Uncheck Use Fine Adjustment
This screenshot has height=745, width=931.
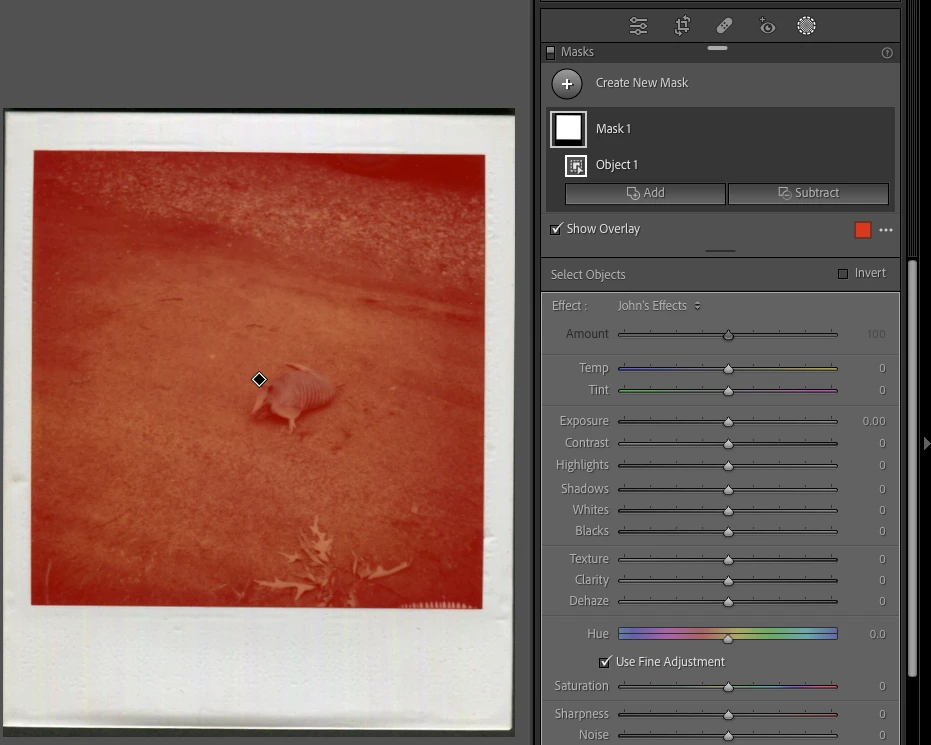coord(604,661)
